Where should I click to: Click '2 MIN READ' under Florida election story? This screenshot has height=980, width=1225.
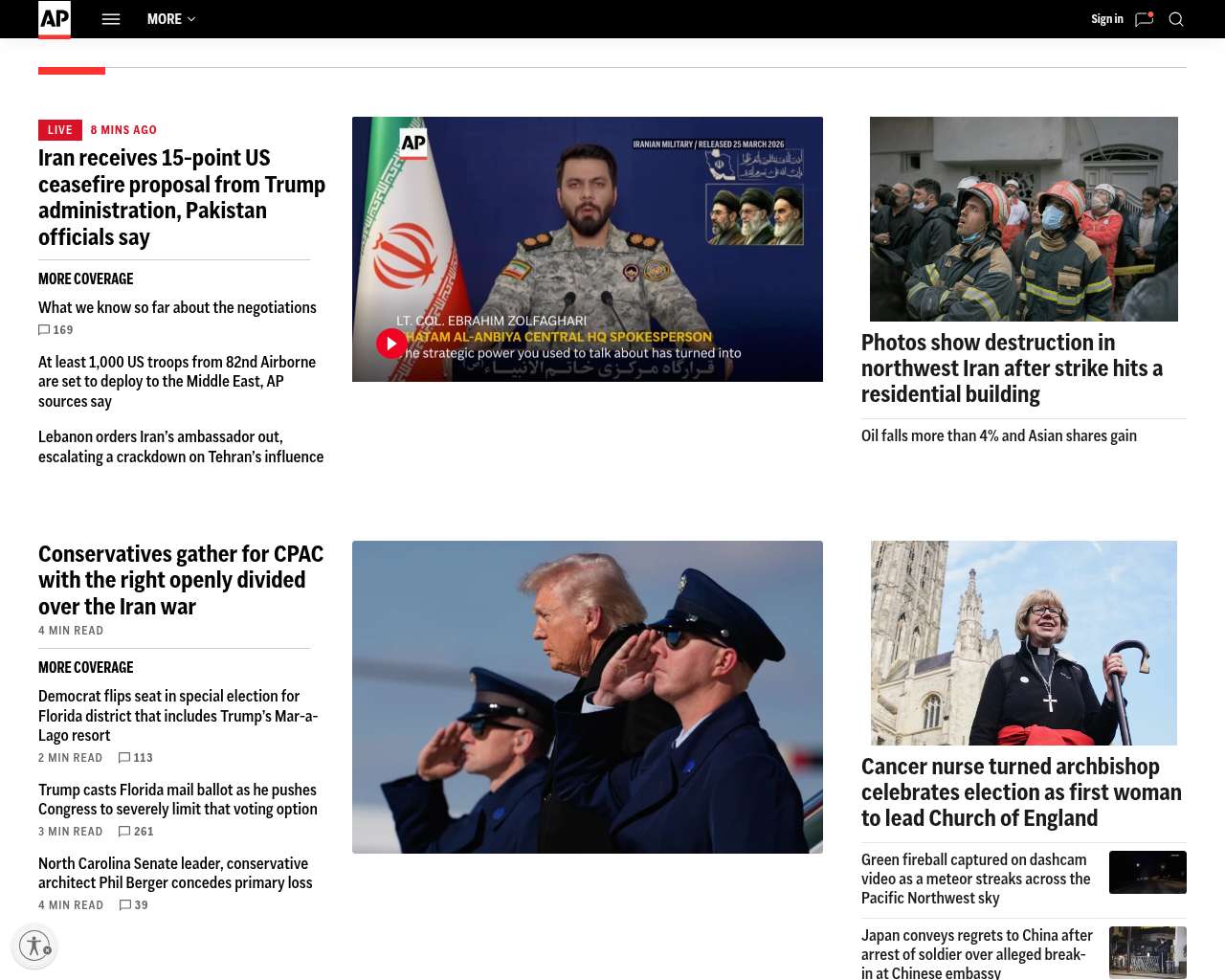coord(71,758)
